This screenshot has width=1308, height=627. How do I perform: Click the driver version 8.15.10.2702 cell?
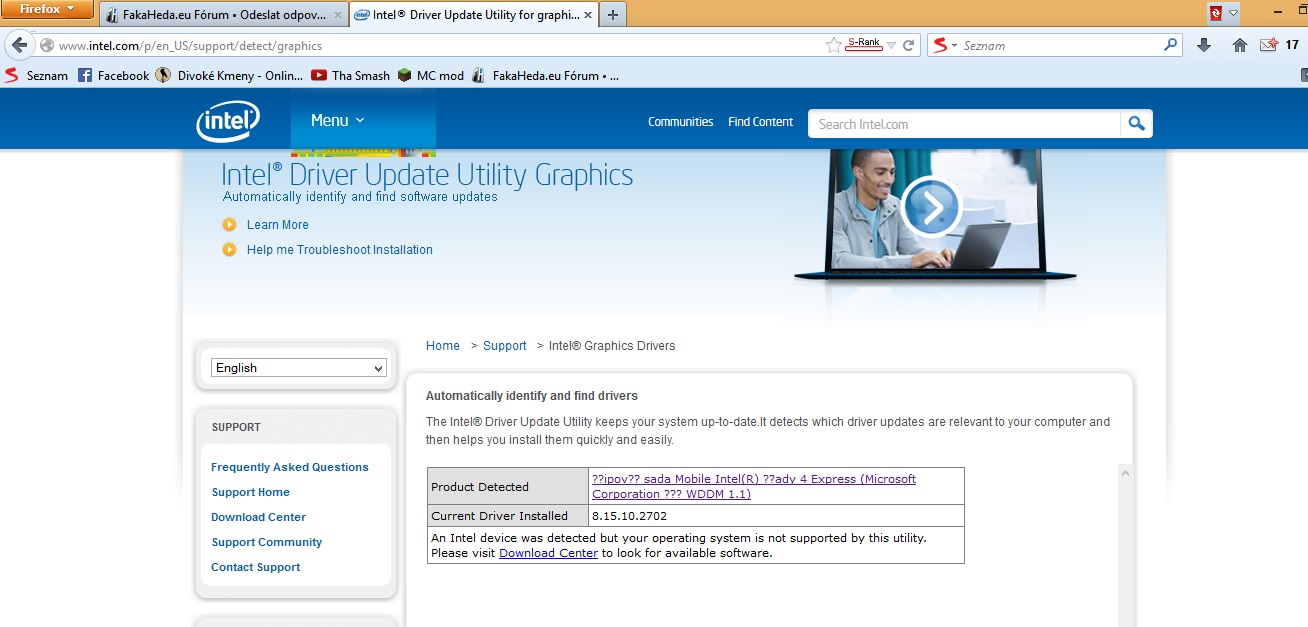[x=776, y=516]
